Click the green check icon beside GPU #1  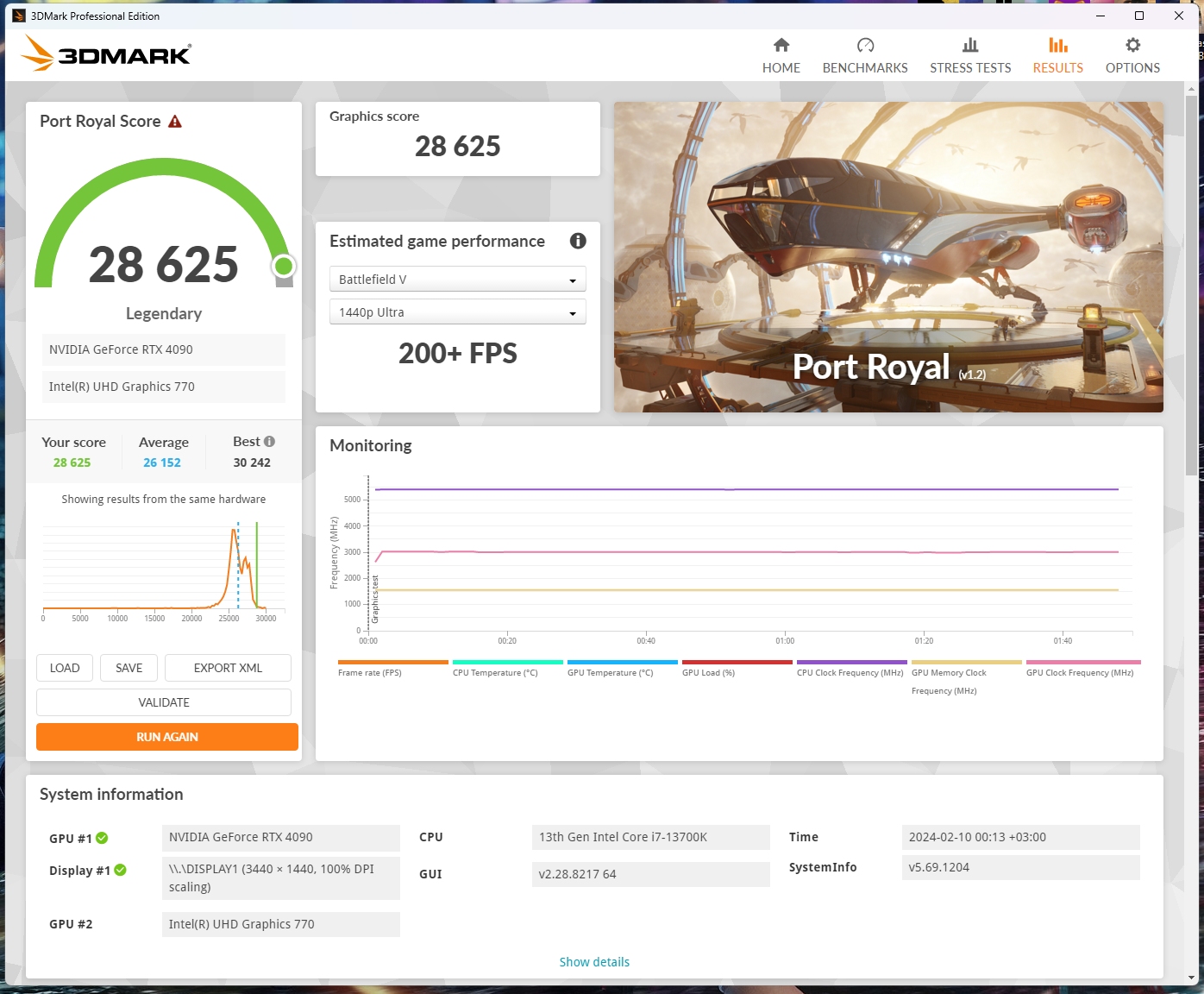(102, 838)
